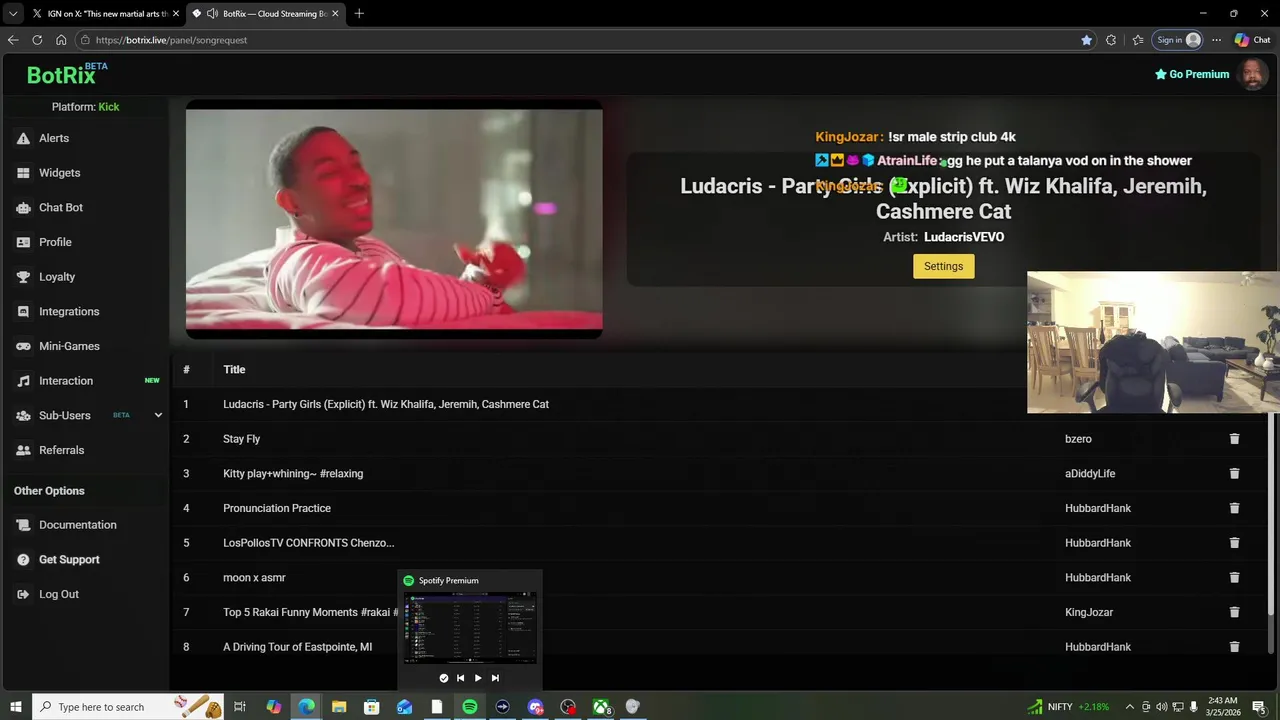Screen dimensions: 1280x720
Task: Open Mini-Games in sidebar
Action: (69, 346)
